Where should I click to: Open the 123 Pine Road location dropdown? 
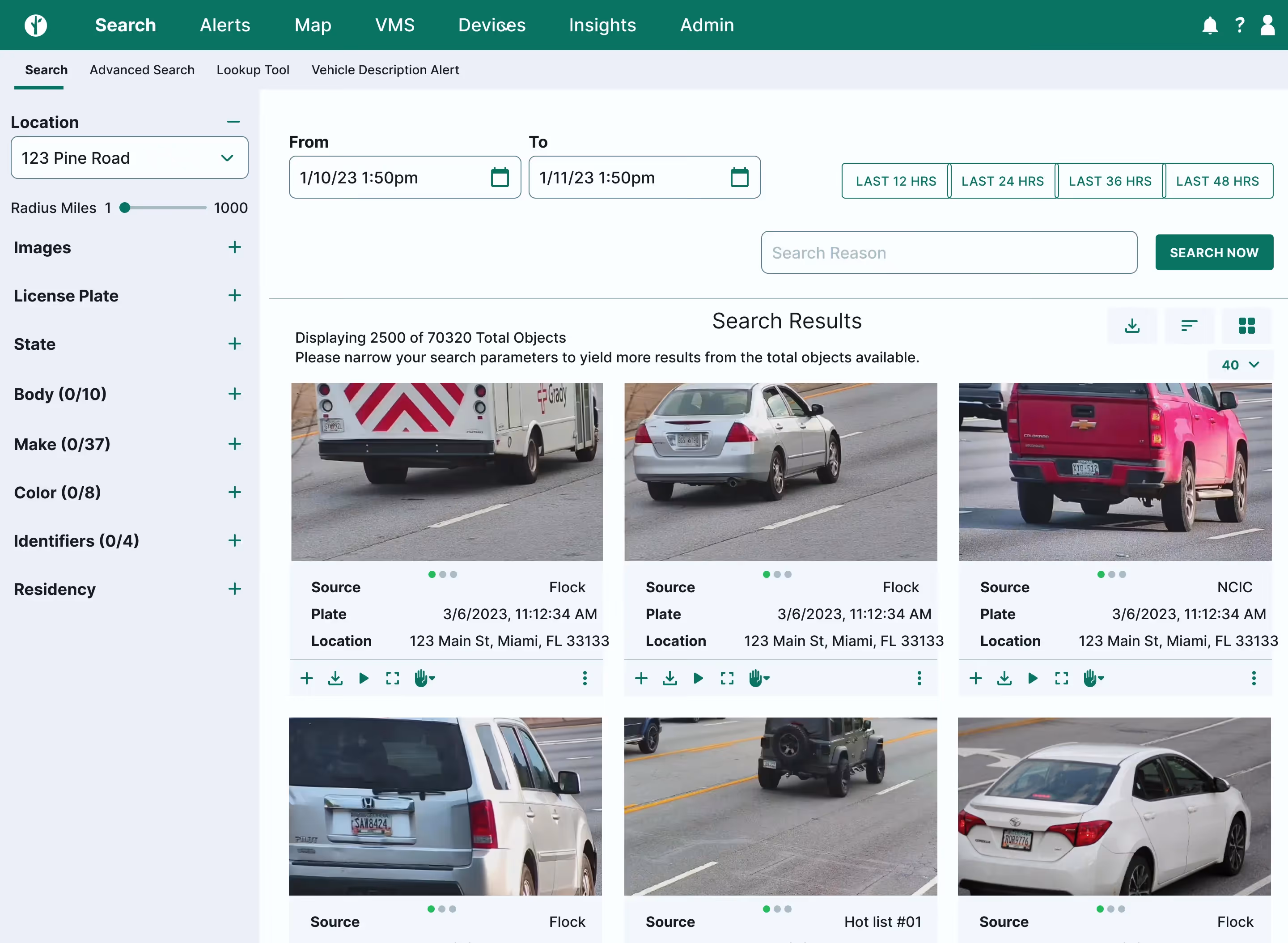[130, 158]
